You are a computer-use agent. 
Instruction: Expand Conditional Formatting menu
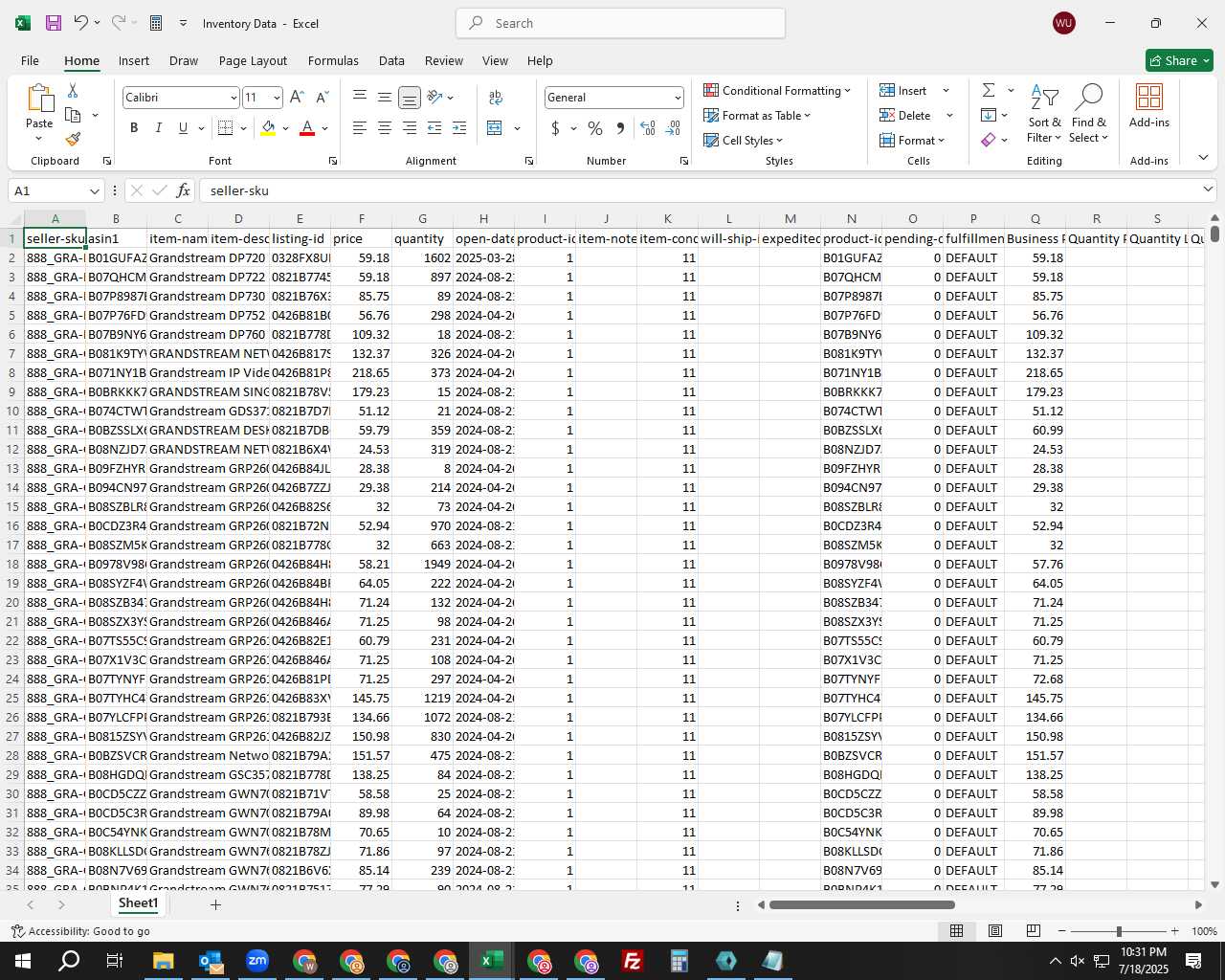coord(777,90)
